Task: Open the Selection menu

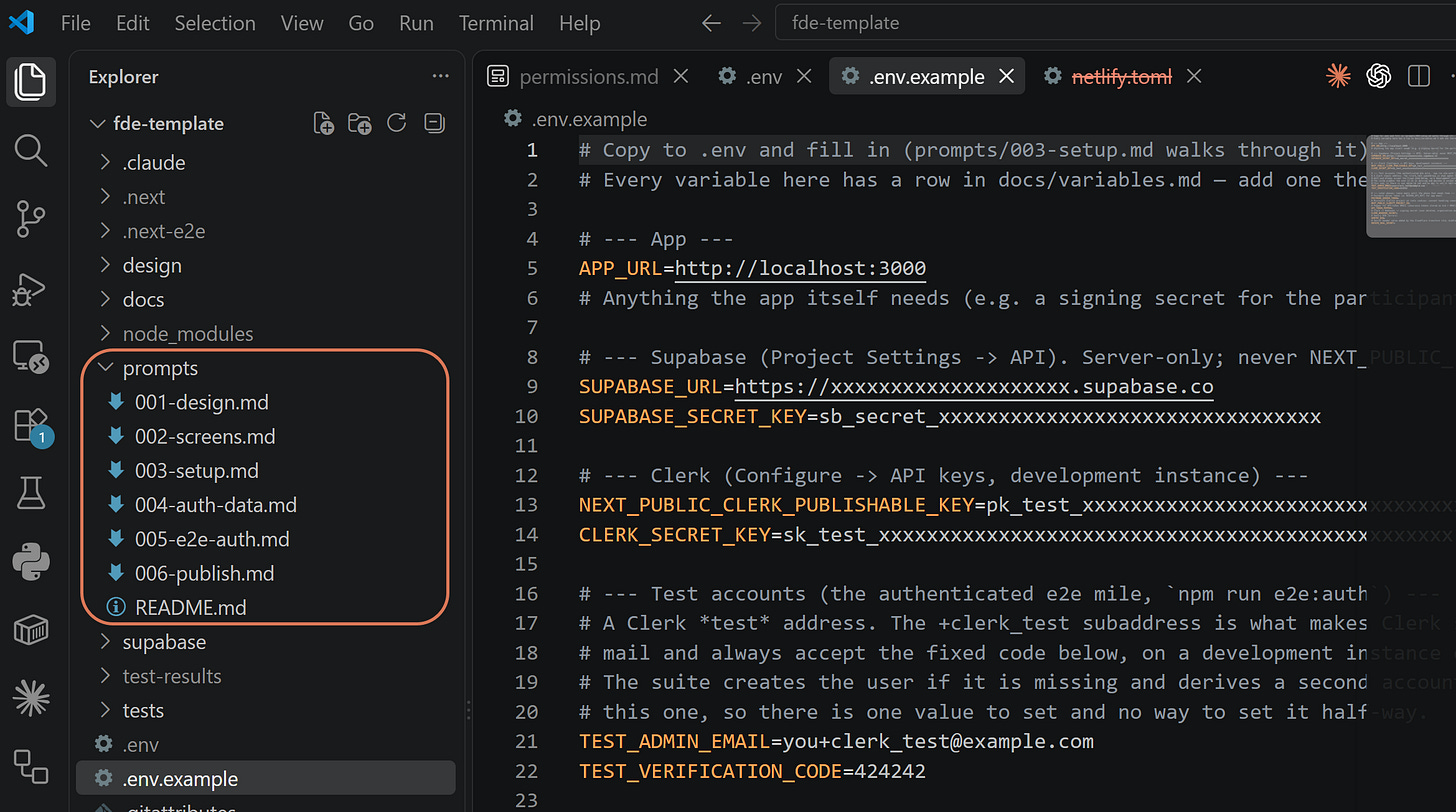Action: click(x=215, y=22)
